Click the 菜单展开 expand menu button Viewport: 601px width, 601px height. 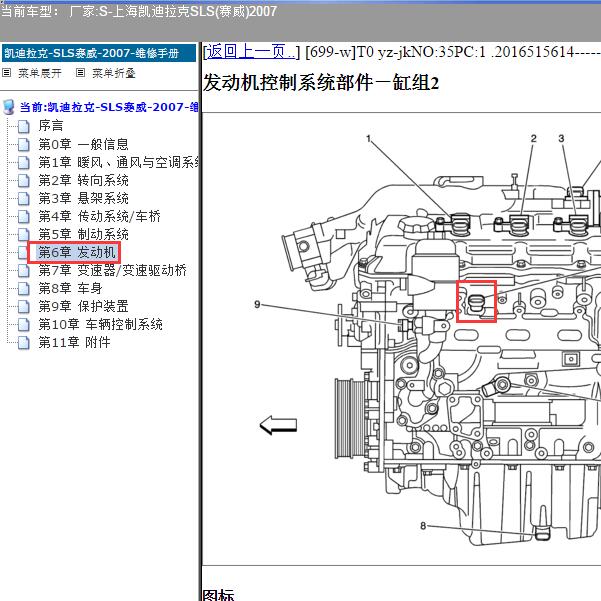(x=40, y=73)
